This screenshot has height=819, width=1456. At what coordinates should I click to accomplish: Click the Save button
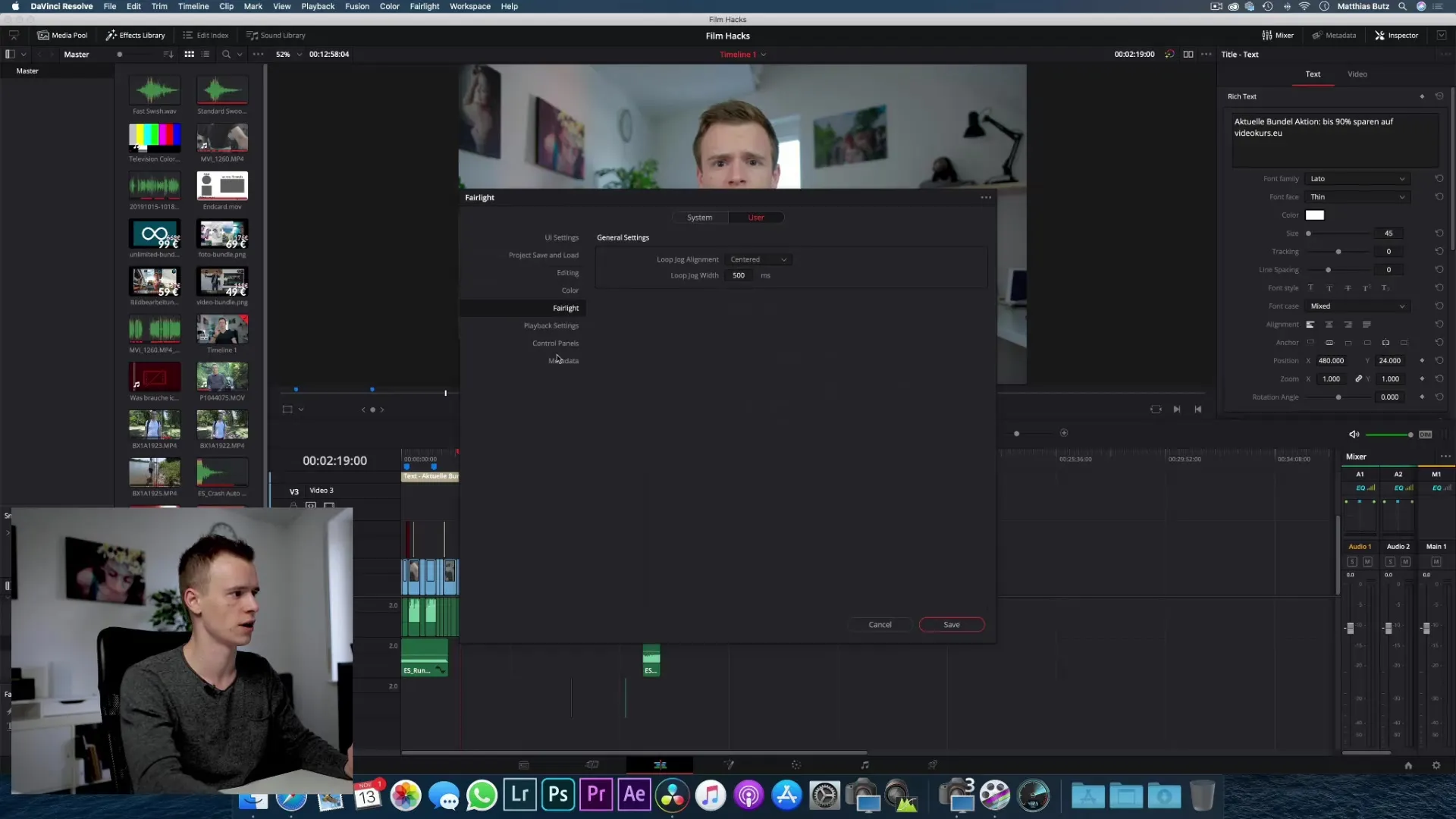click(952, 625)
